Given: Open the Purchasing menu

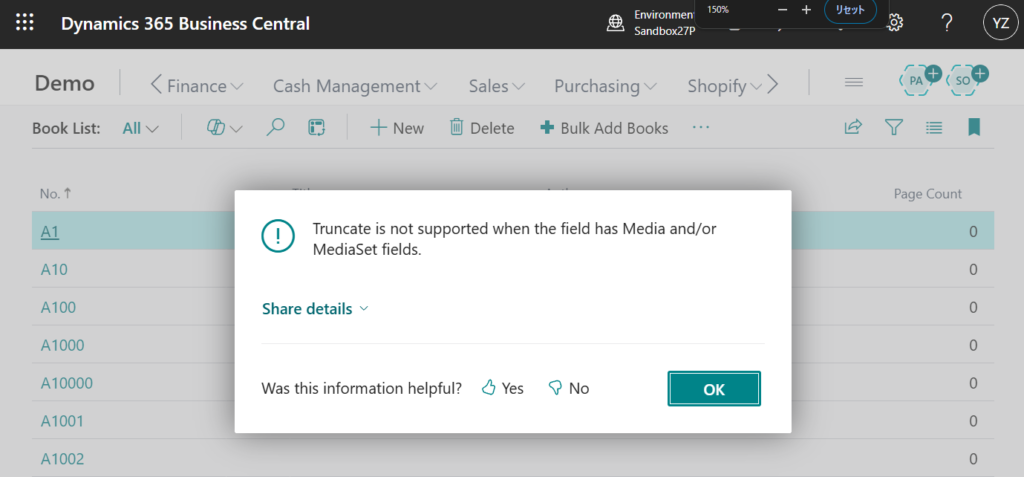Looking at the screenshot, I should 605,86.
